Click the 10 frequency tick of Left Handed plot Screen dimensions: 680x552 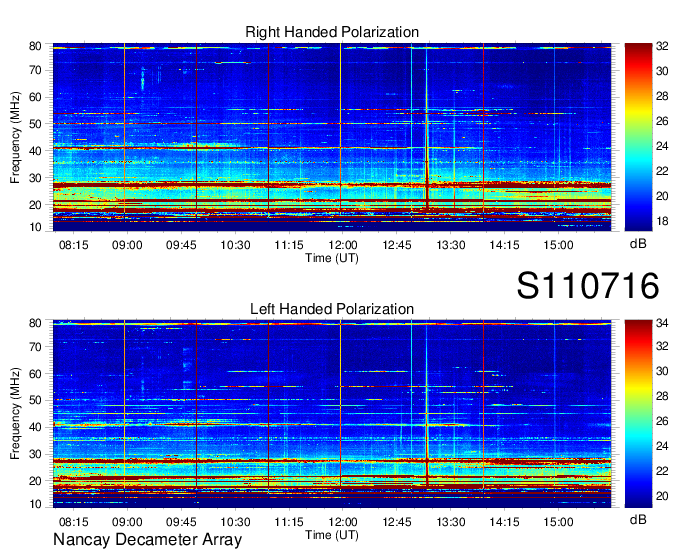[x=35, y=504]
